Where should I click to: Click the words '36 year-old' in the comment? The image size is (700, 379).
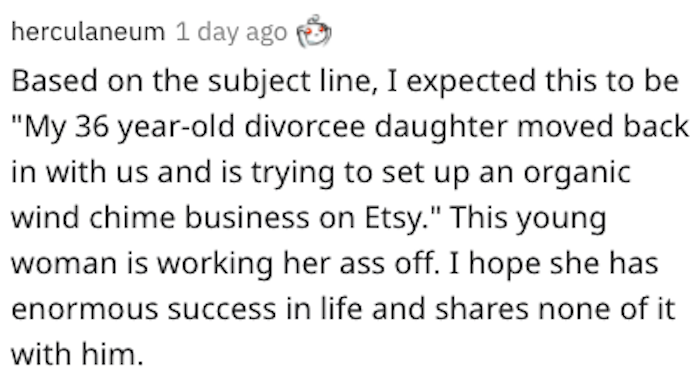155,127
